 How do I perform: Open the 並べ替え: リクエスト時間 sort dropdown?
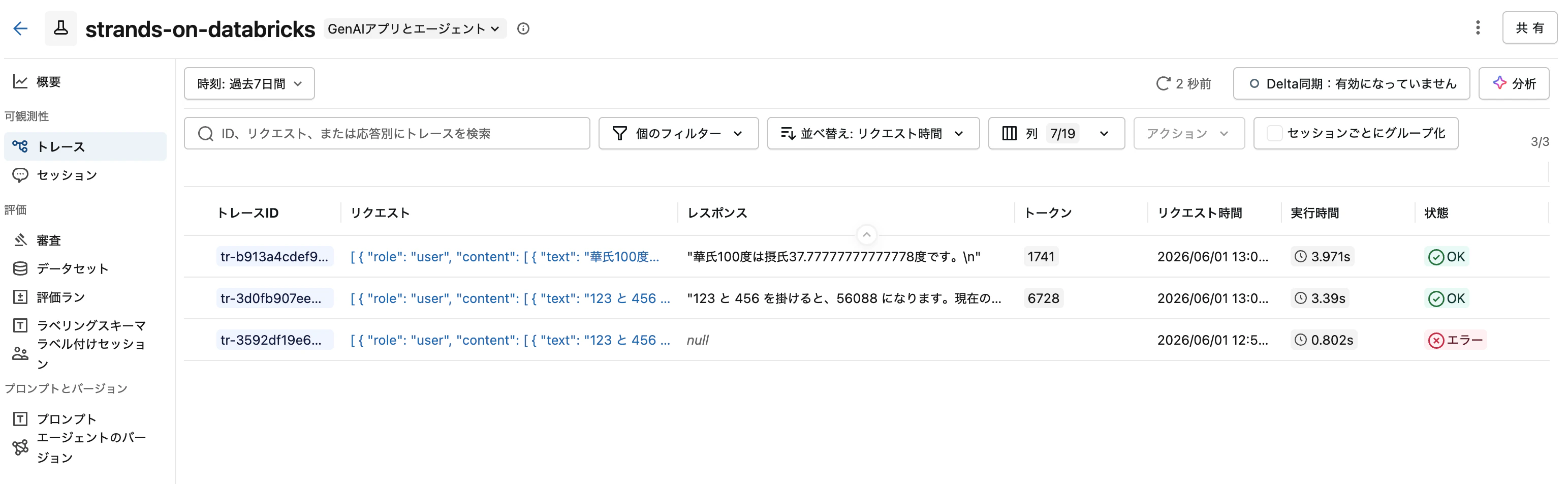(873, 133)
